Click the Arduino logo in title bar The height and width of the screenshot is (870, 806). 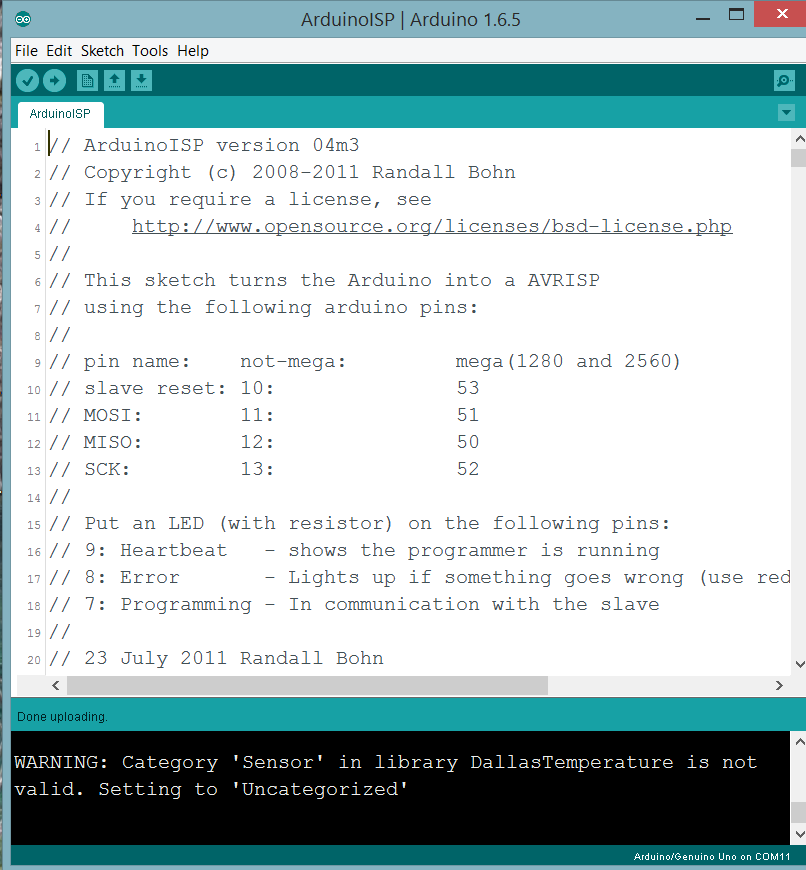coord(23,19)
